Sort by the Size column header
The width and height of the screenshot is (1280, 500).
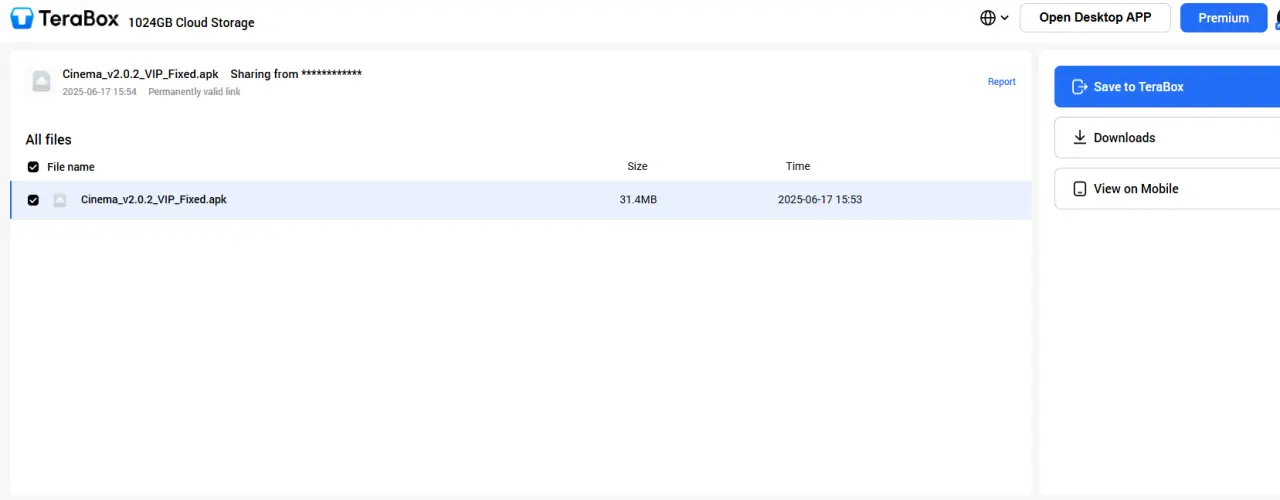click(x=637, y=166)
